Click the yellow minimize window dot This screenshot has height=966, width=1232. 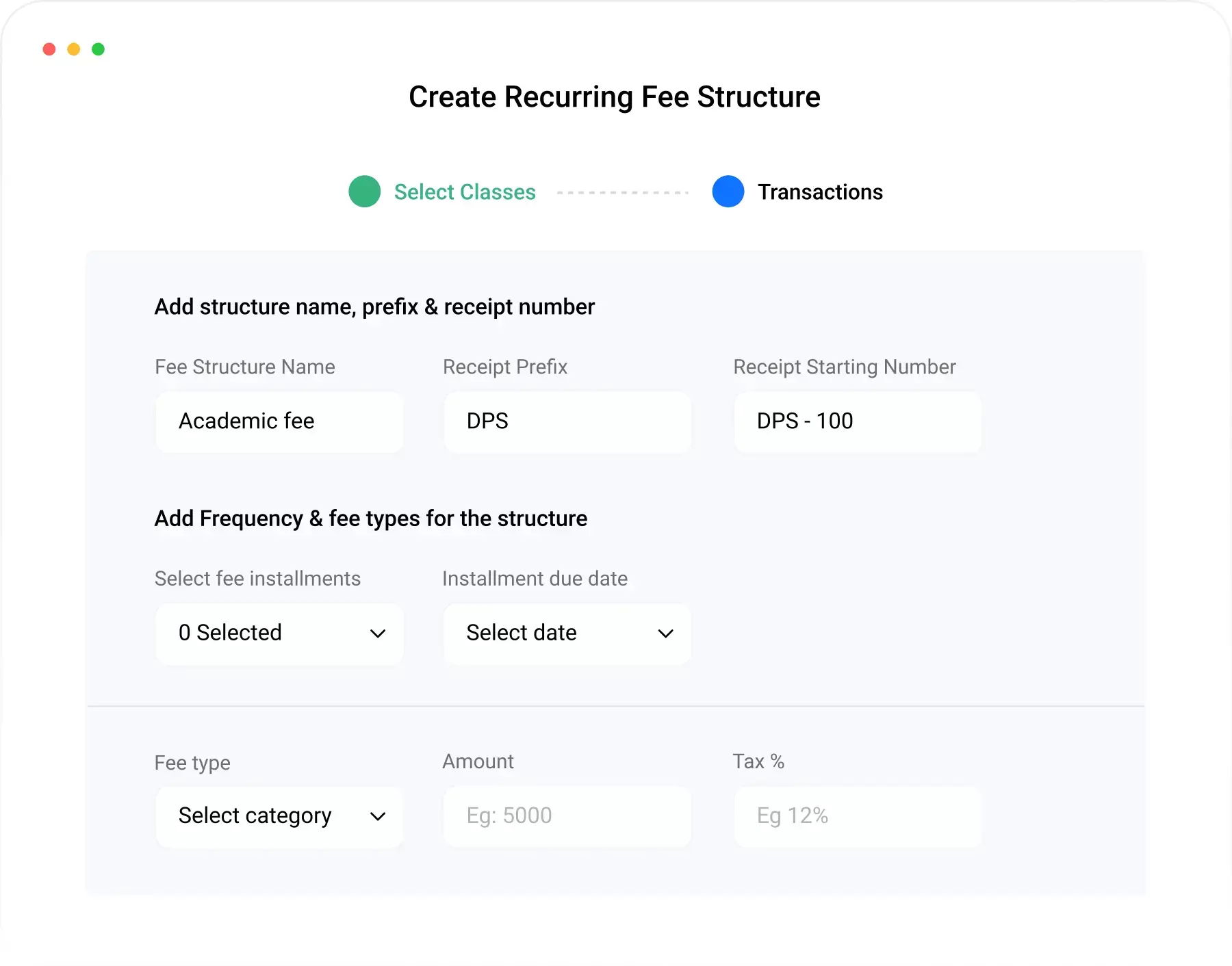click(74, 49)
